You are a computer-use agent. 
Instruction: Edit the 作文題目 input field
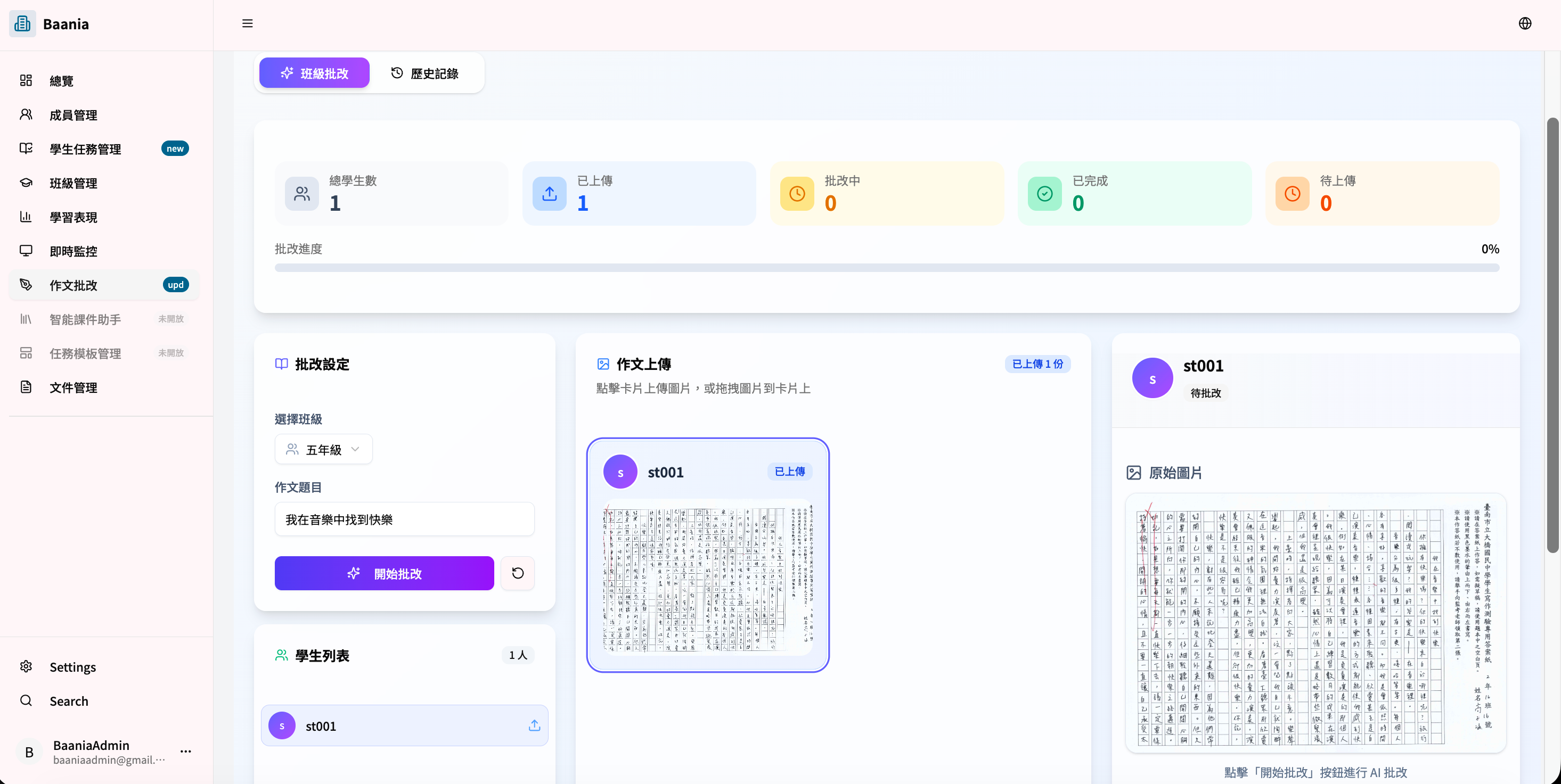[x=404, y=519]
